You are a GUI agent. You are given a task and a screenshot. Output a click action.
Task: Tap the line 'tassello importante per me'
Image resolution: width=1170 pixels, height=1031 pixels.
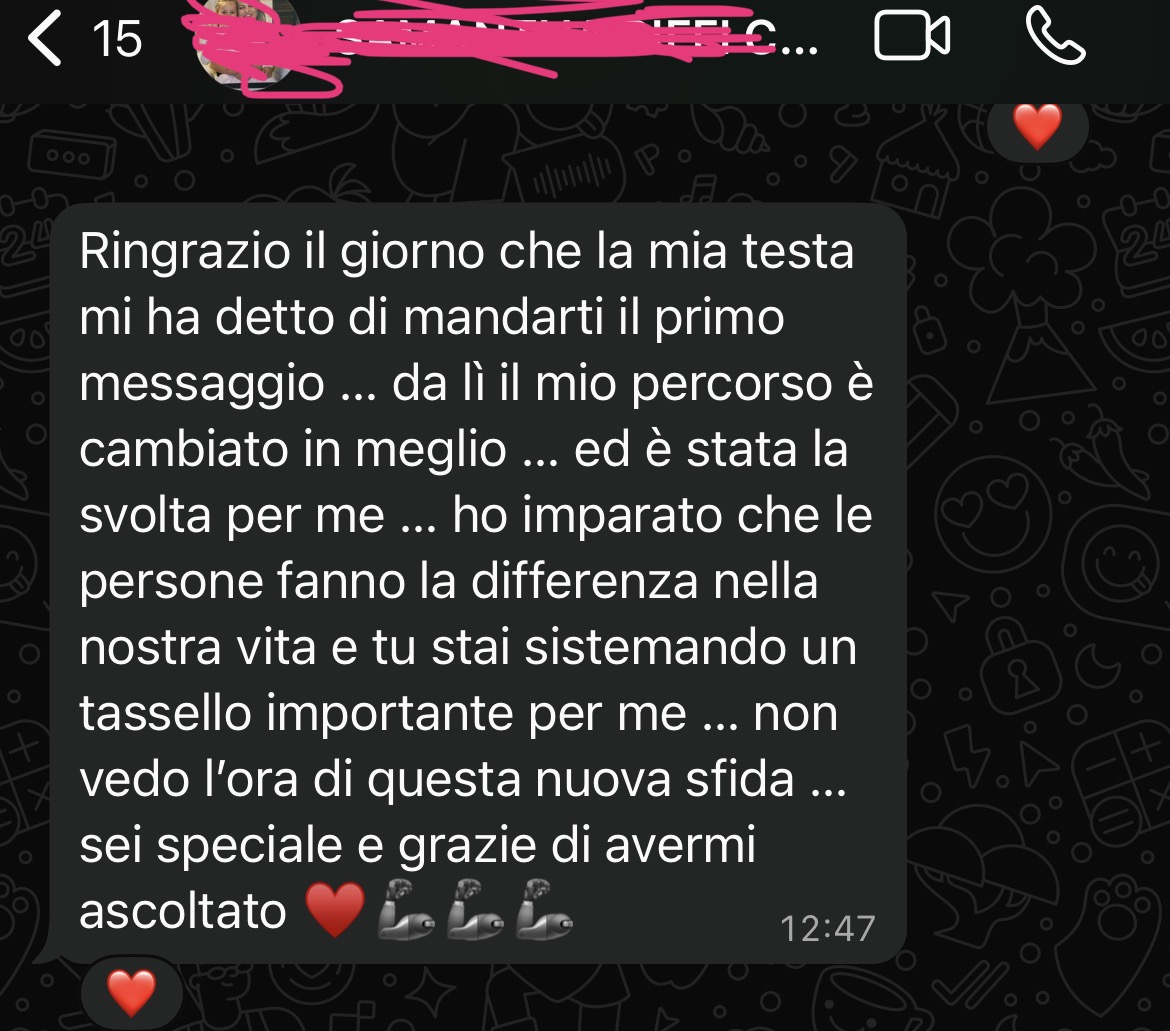pos(458,715)
